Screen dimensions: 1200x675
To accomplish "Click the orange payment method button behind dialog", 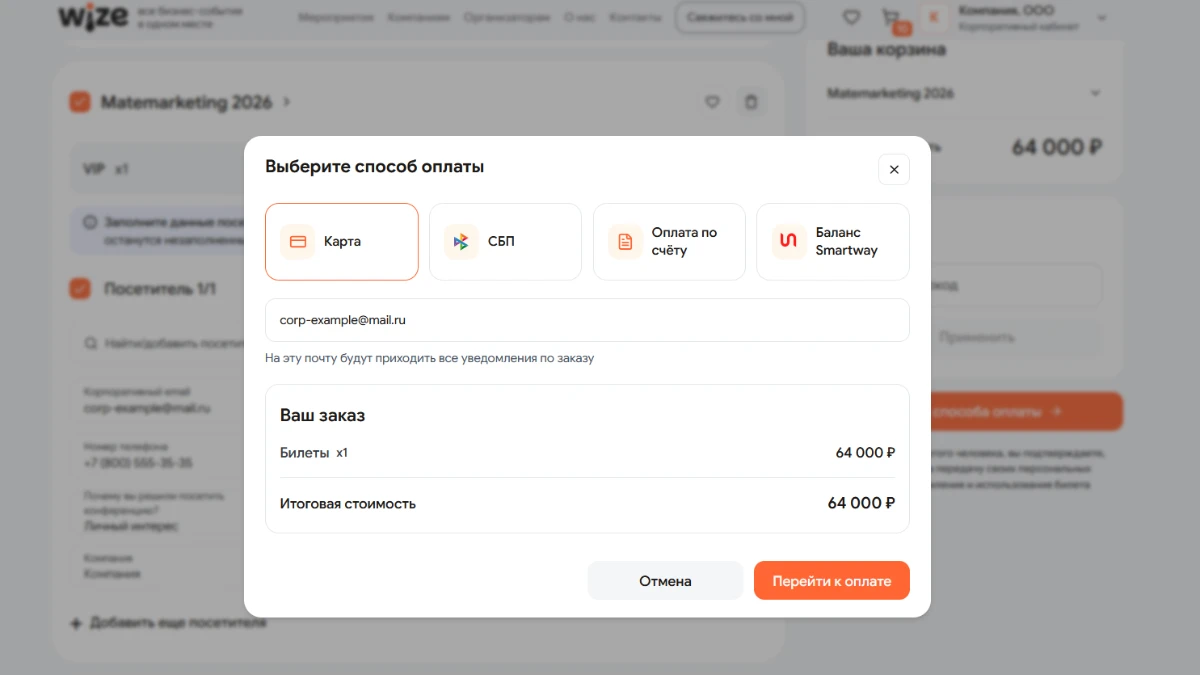I will pyautogui.click(x=1026, y=411).
